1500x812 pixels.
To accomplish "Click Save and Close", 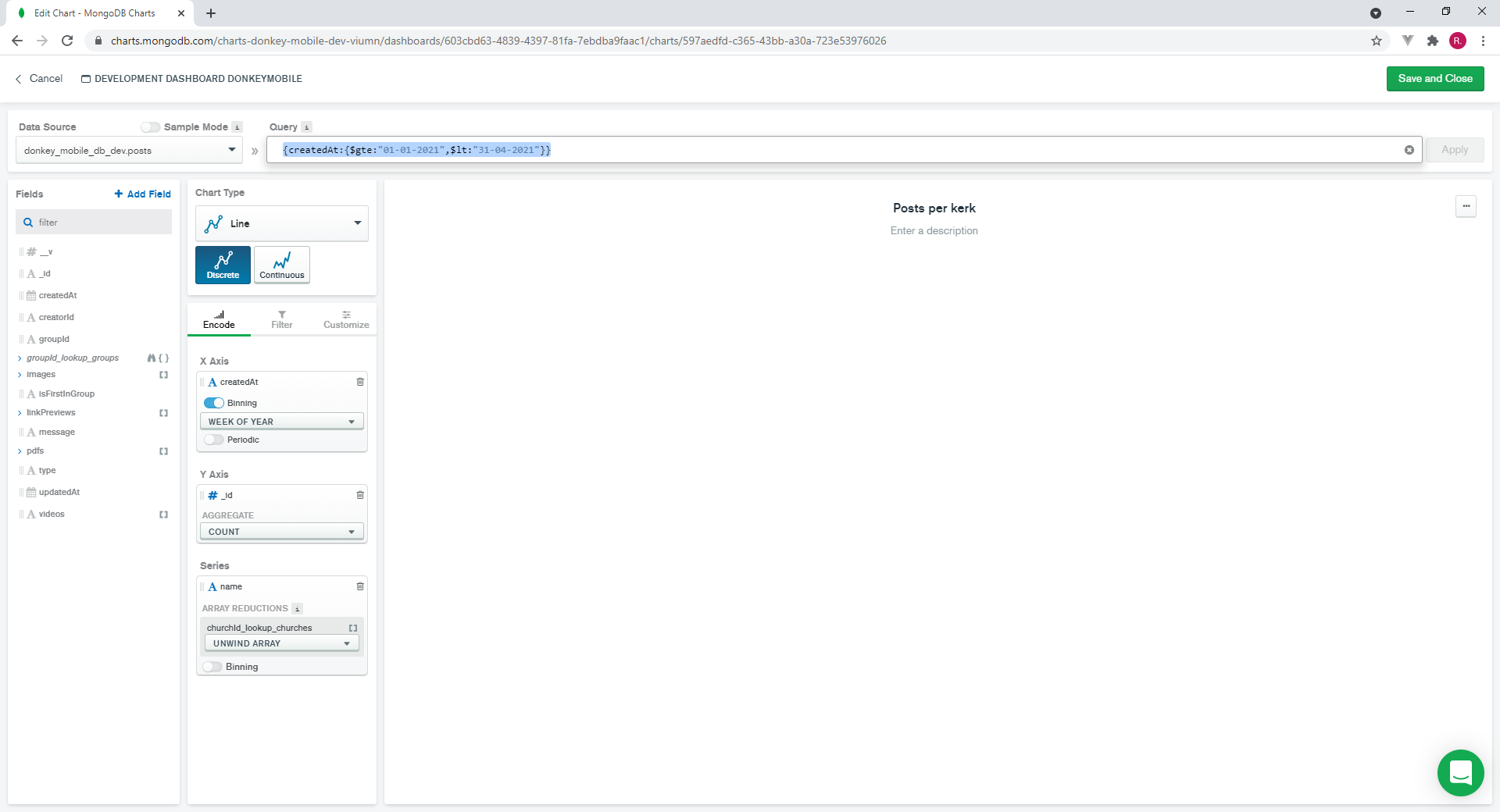I will (x=1434, y=78).
